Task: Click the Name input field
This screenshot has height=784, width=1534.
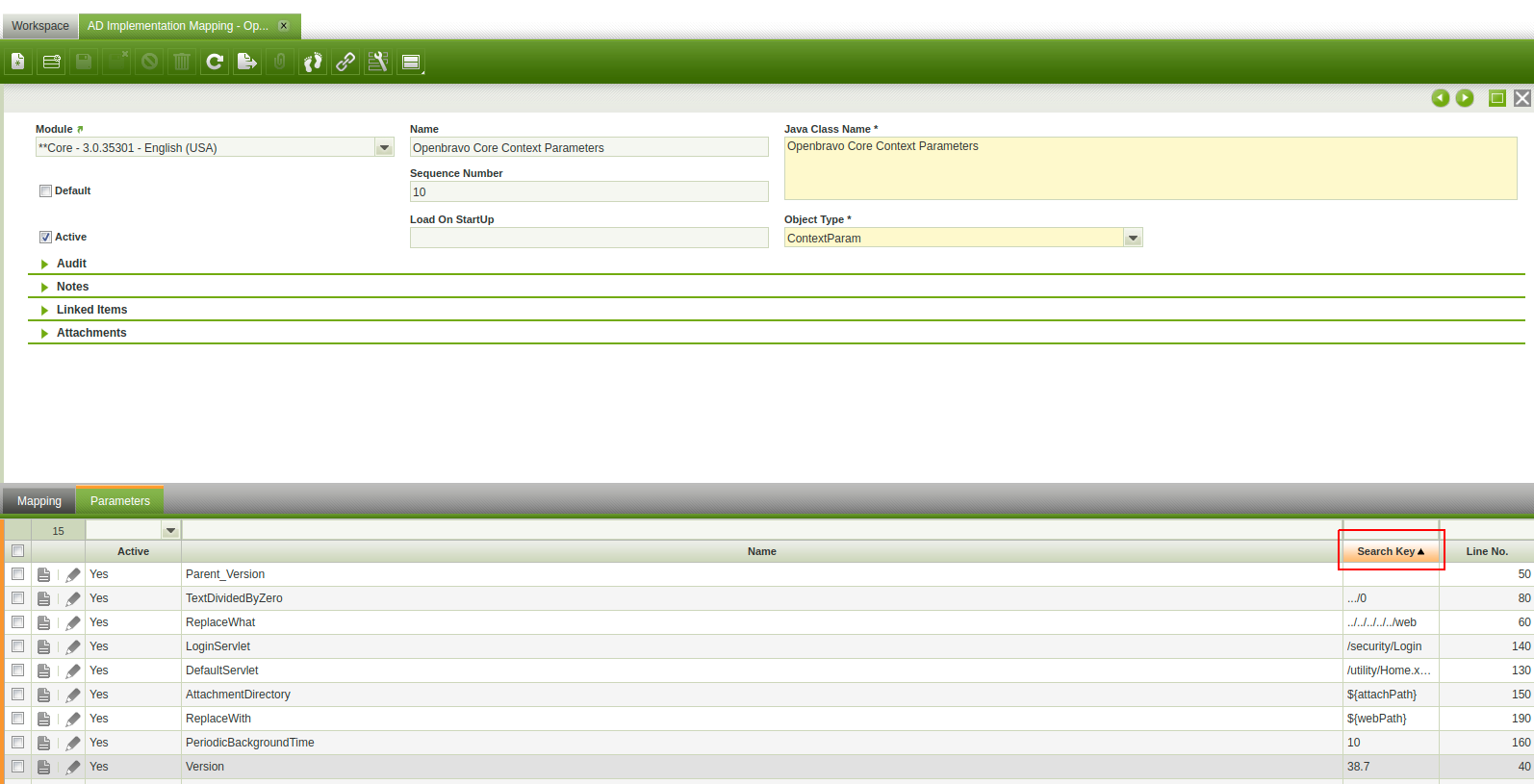Action: click(x=589, y=147)
